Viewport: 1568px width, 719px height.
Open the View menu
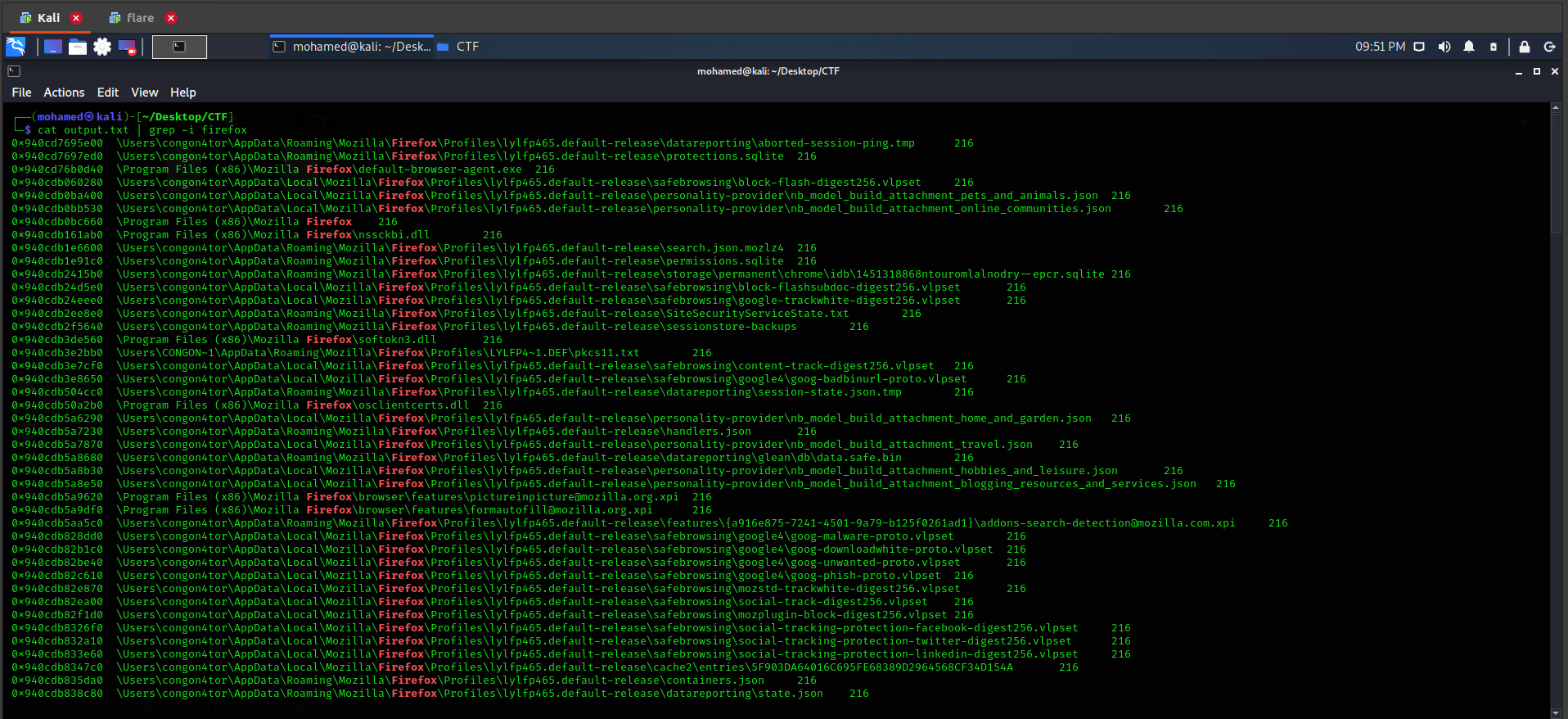click(x=145, y=93)
